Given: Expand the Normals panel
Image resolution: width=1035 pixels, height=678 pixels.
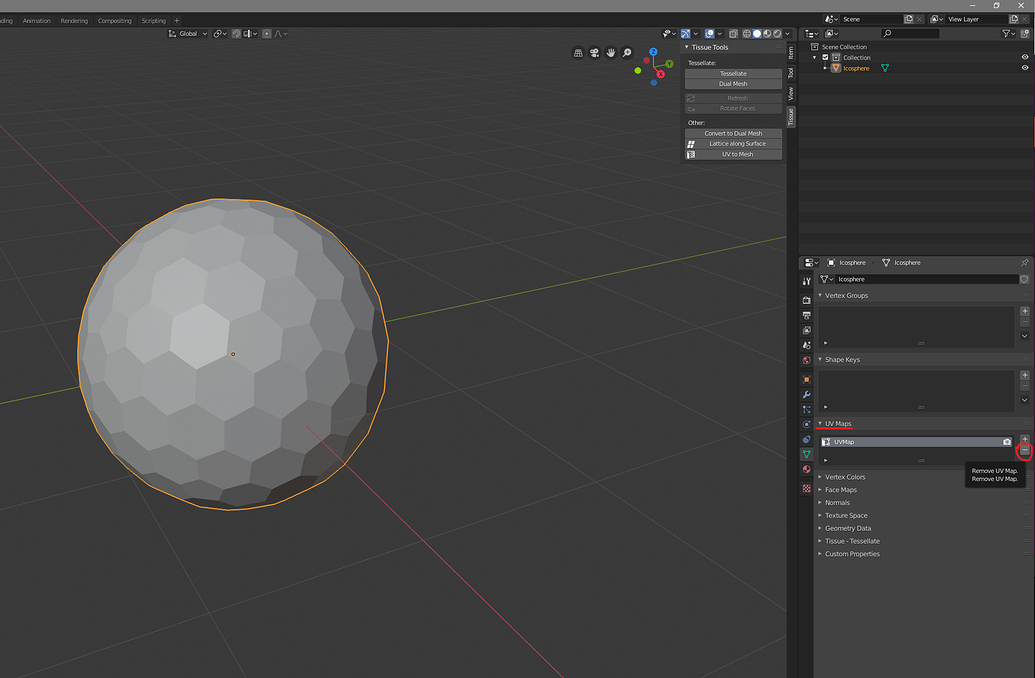Looking at the screenshot, I should [820, 502].
